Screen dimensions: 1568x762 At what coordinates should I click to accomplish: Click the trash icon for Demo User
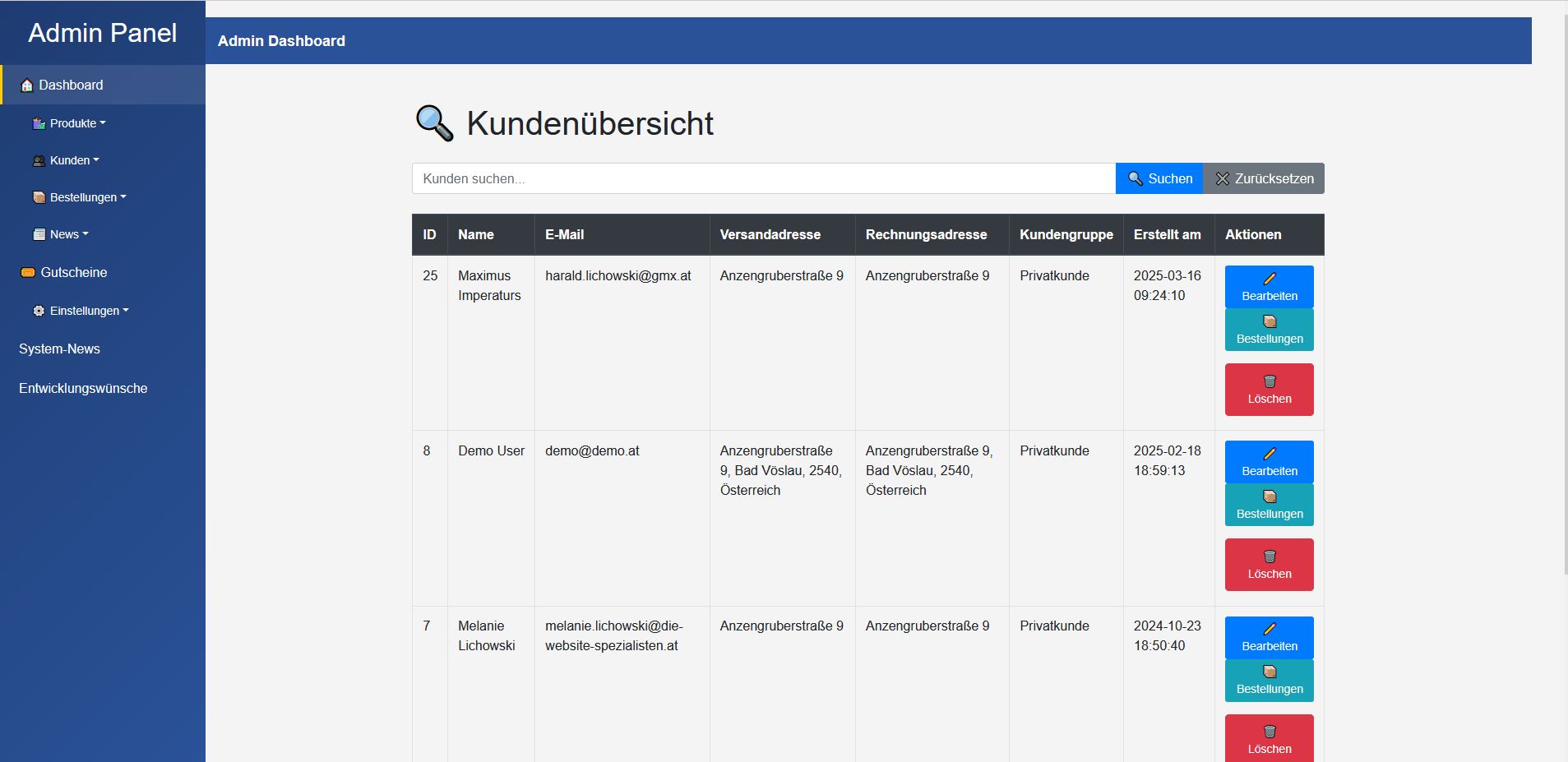coord(1270,556)
